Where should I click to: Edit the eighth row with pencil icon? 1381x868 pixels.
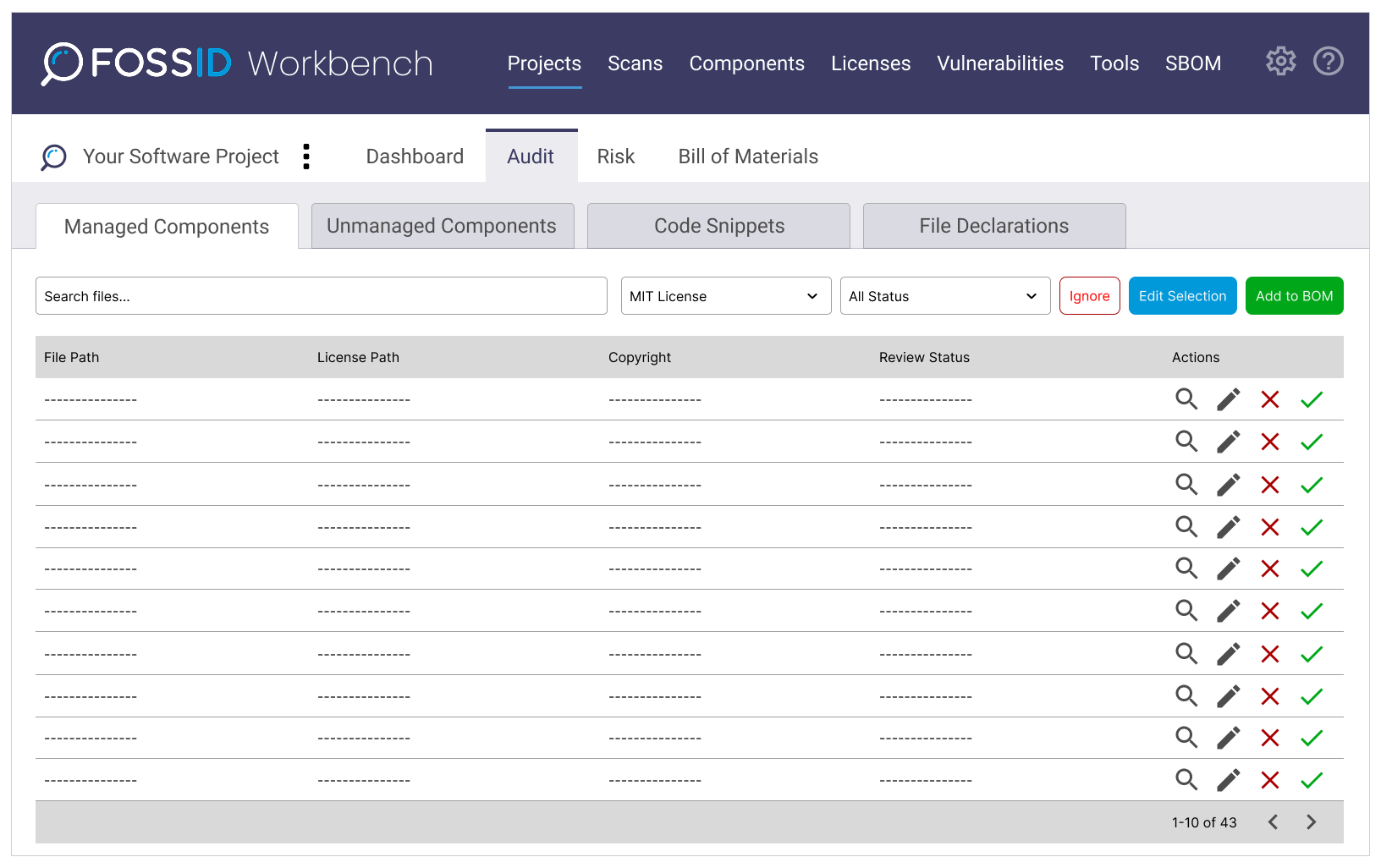(x=1228, y=696)
